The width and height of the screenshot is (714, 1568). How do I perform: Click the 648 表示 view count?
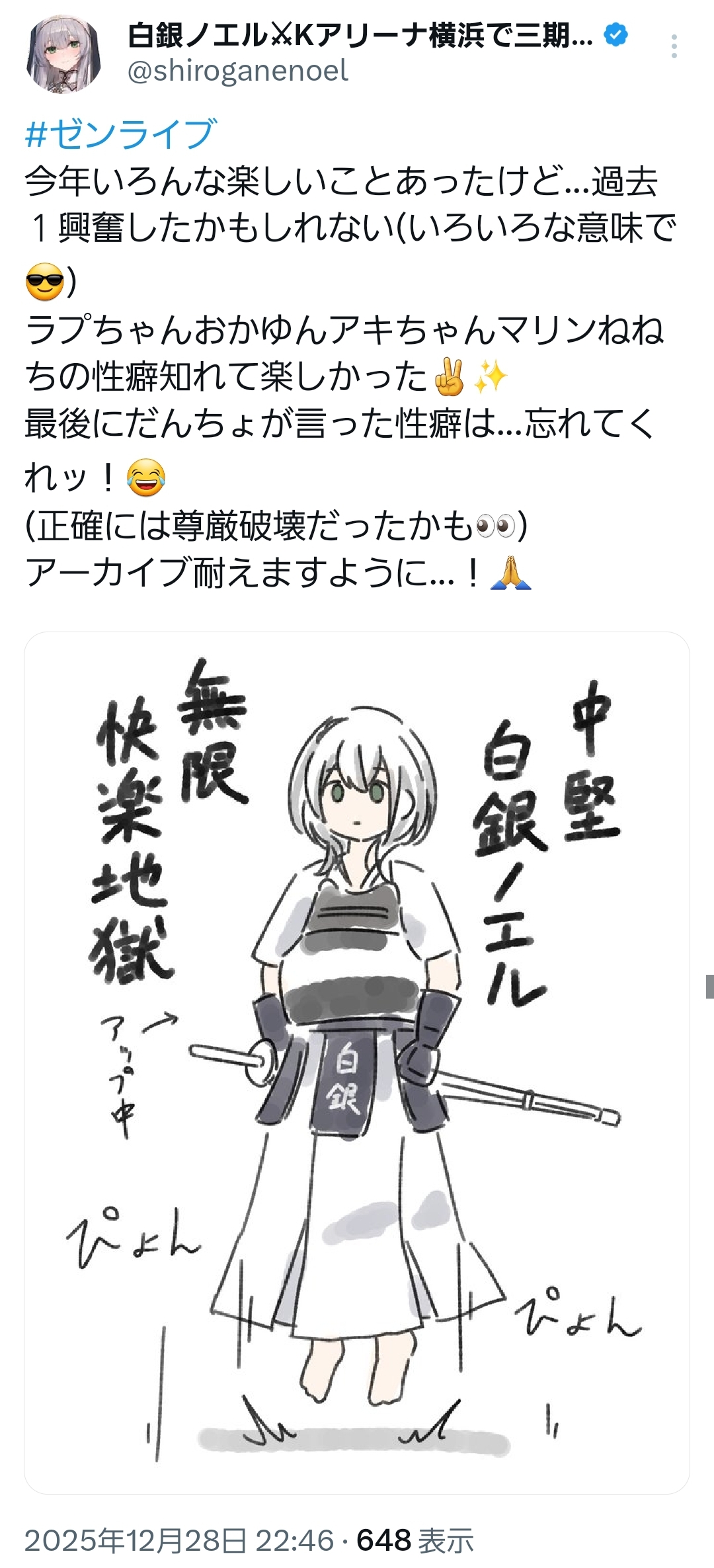[416, 1541]
